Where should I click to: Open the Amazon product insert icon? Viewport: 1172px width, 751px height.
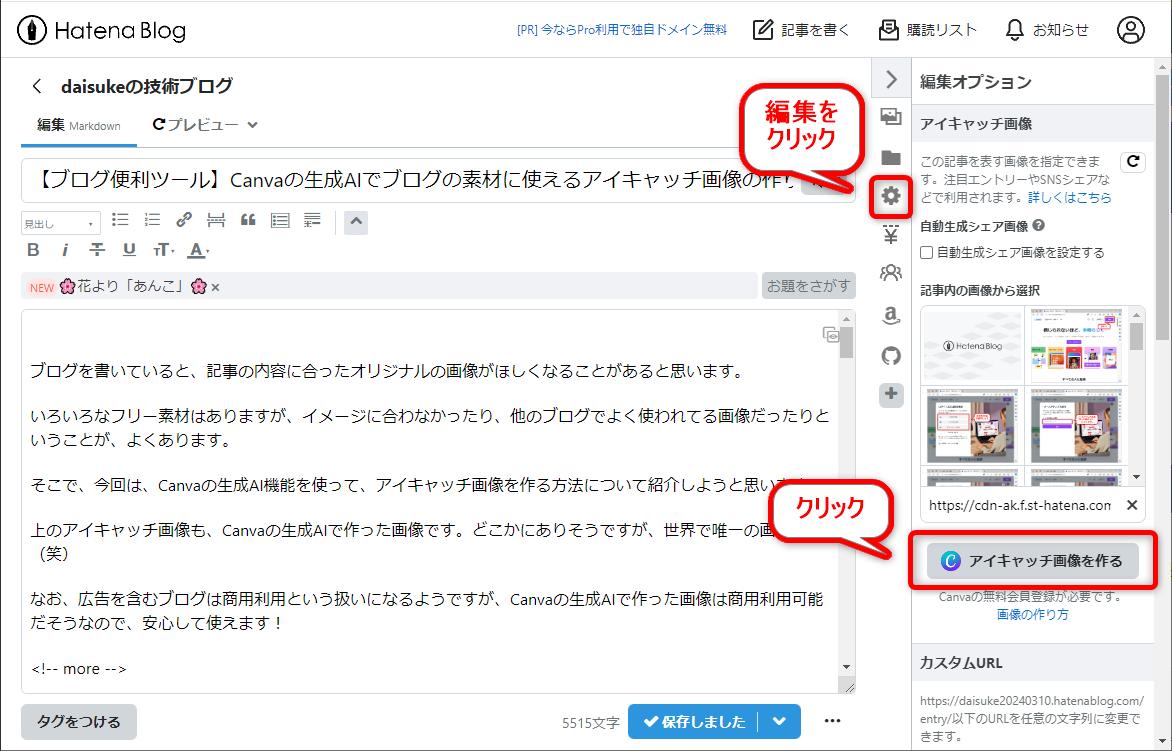point(891,315)
